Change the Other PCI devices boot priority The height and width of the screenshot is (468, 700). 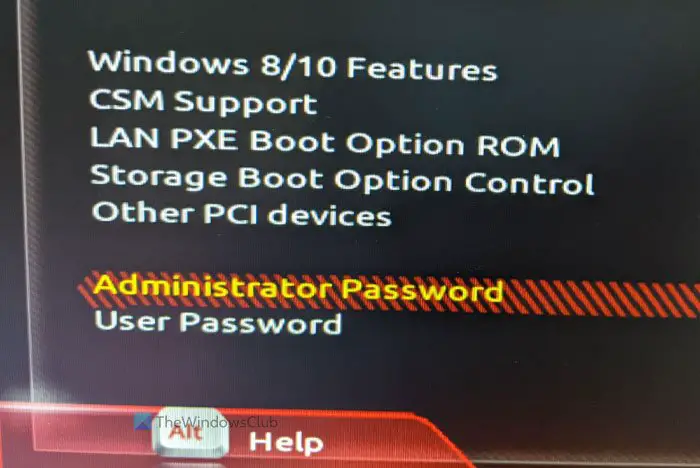click(x=241, y=214)
